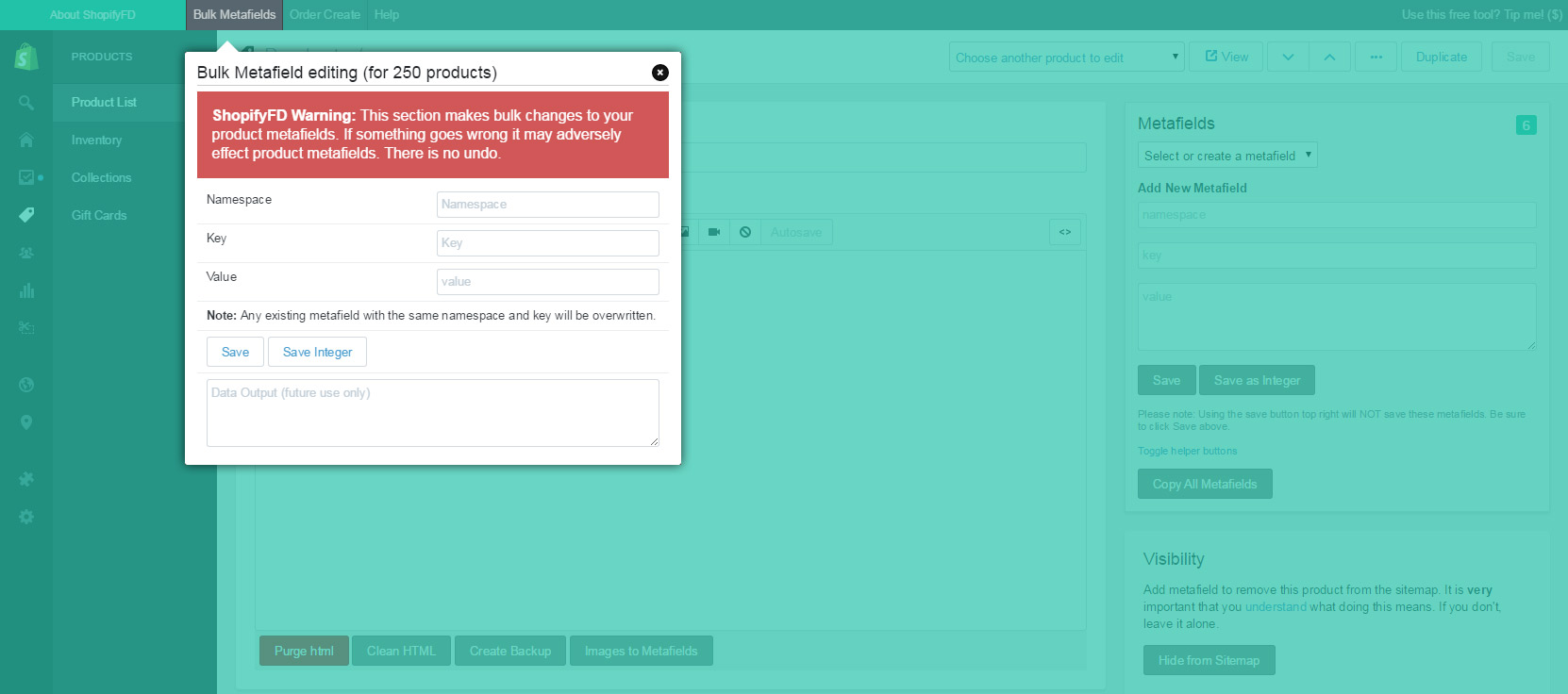Click Images to Metafields button
Screen dimensions: 1568x694
[x=642, y=651]
